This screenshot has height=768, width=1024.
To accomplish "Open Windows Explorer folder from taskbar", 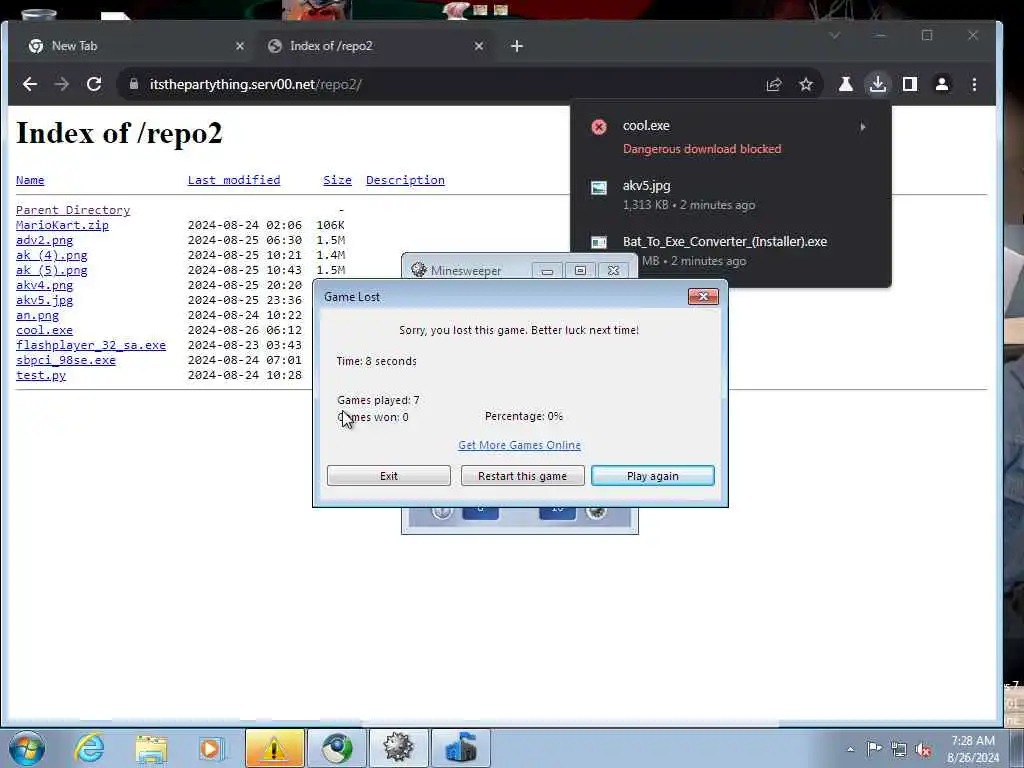I will (152, 748).
